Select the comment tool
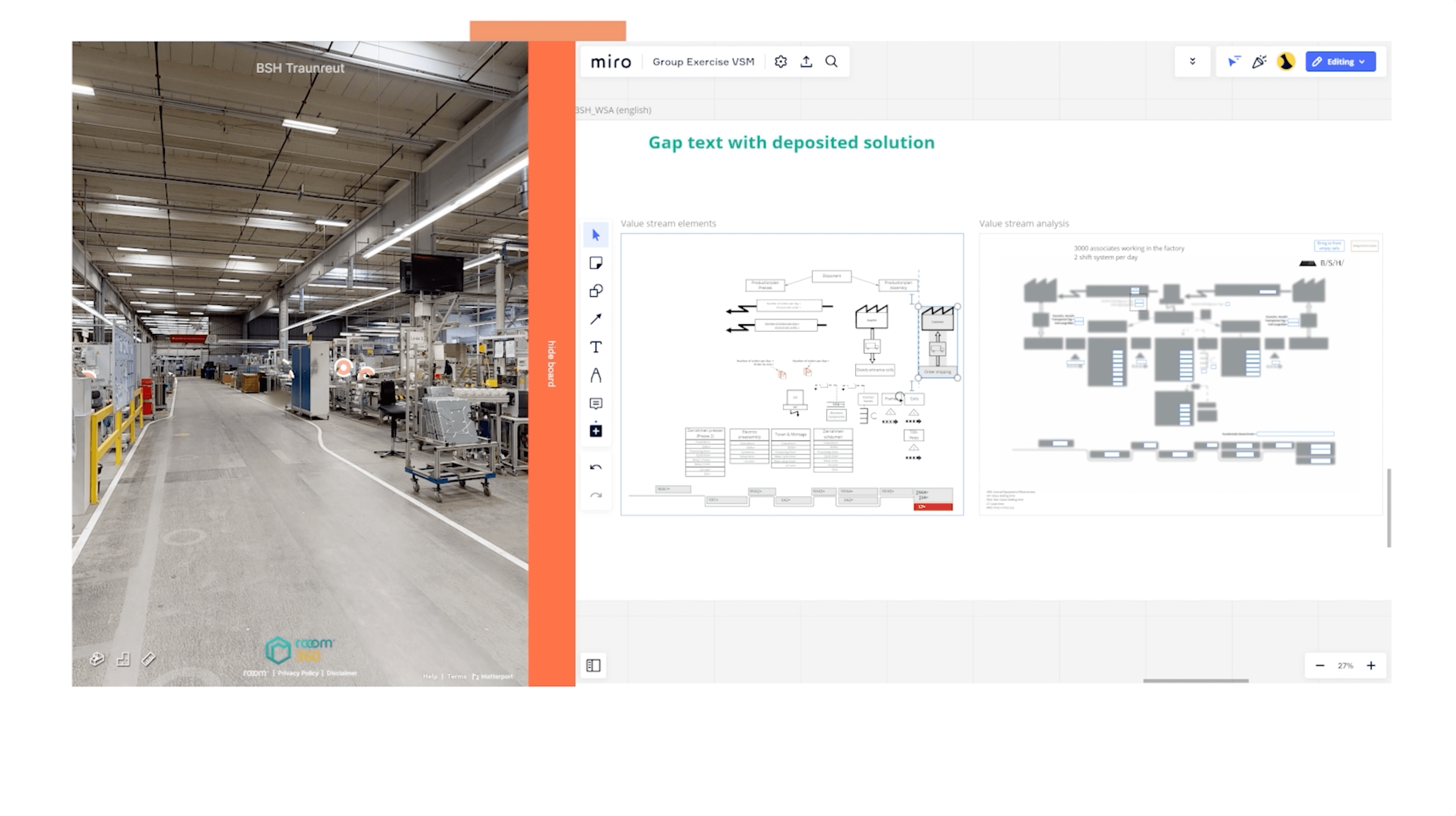 pos(596,403)
